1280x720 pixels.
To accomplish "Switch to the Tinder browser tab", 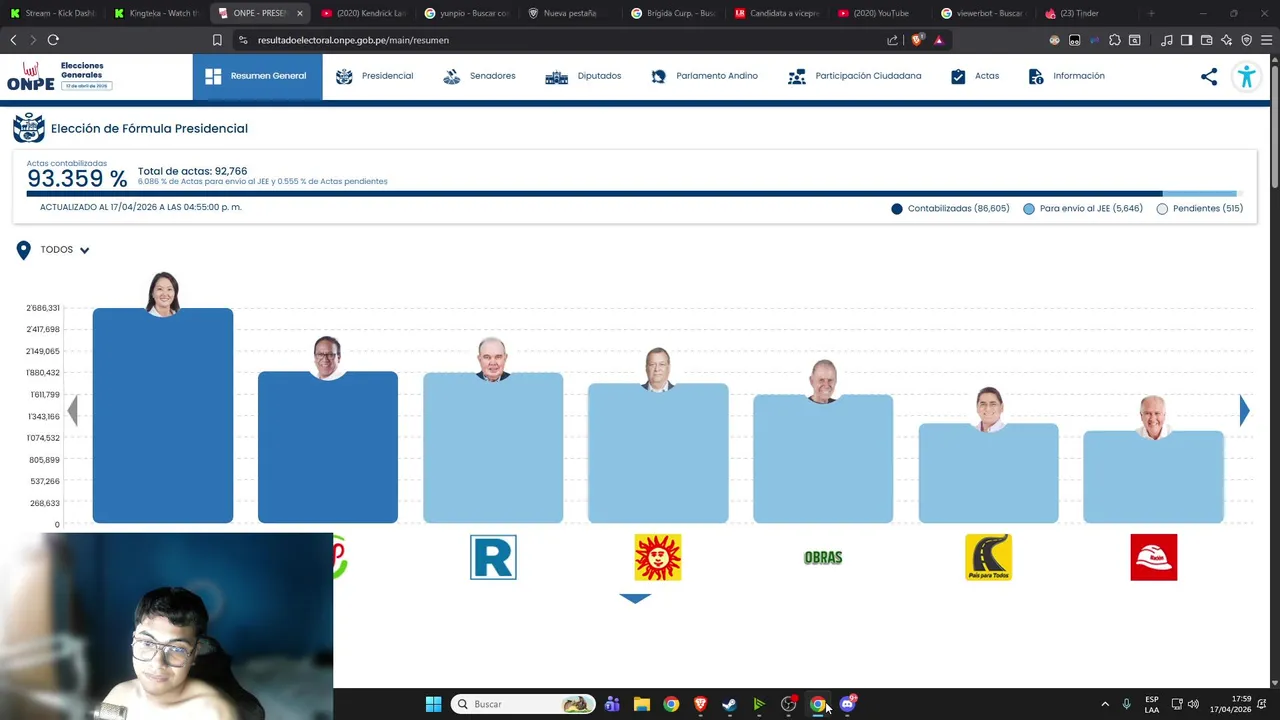I will (1085, 13).
